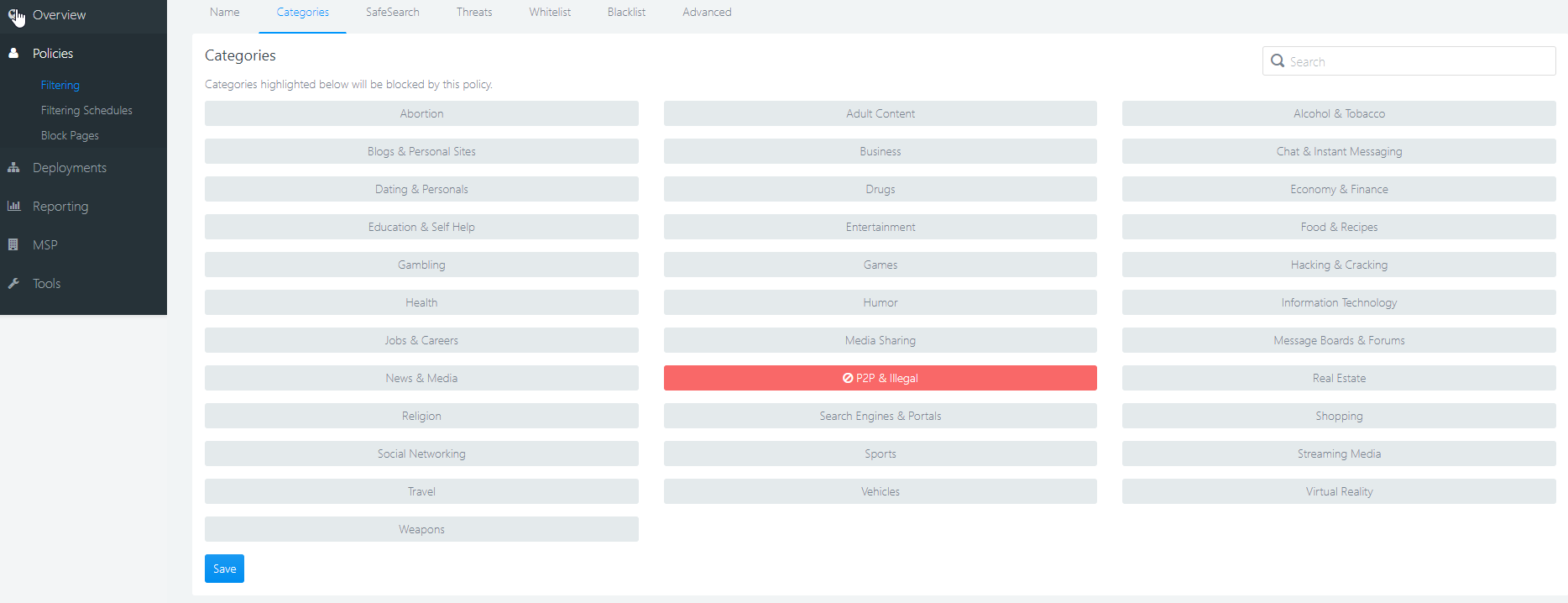Block Chat & Instant Messaging

[x=1339, y=151]
